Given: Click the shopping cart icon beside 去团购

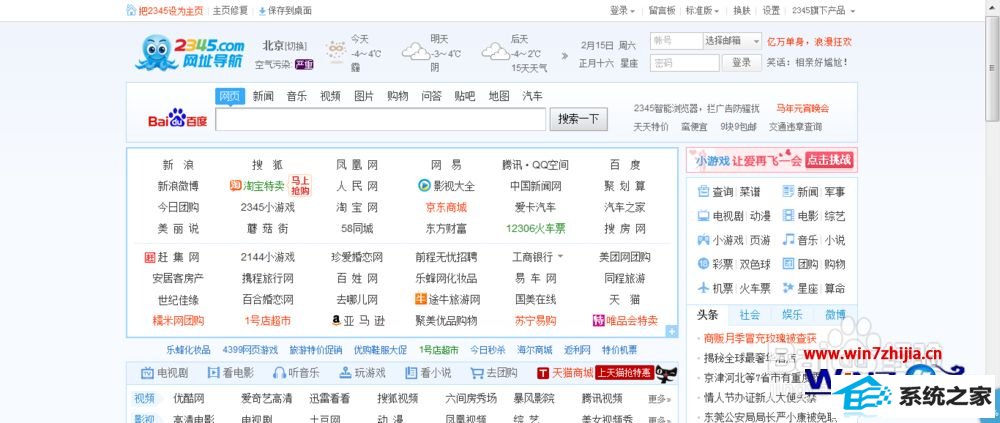Looking at the screenshot, I should tap(476, 373).
